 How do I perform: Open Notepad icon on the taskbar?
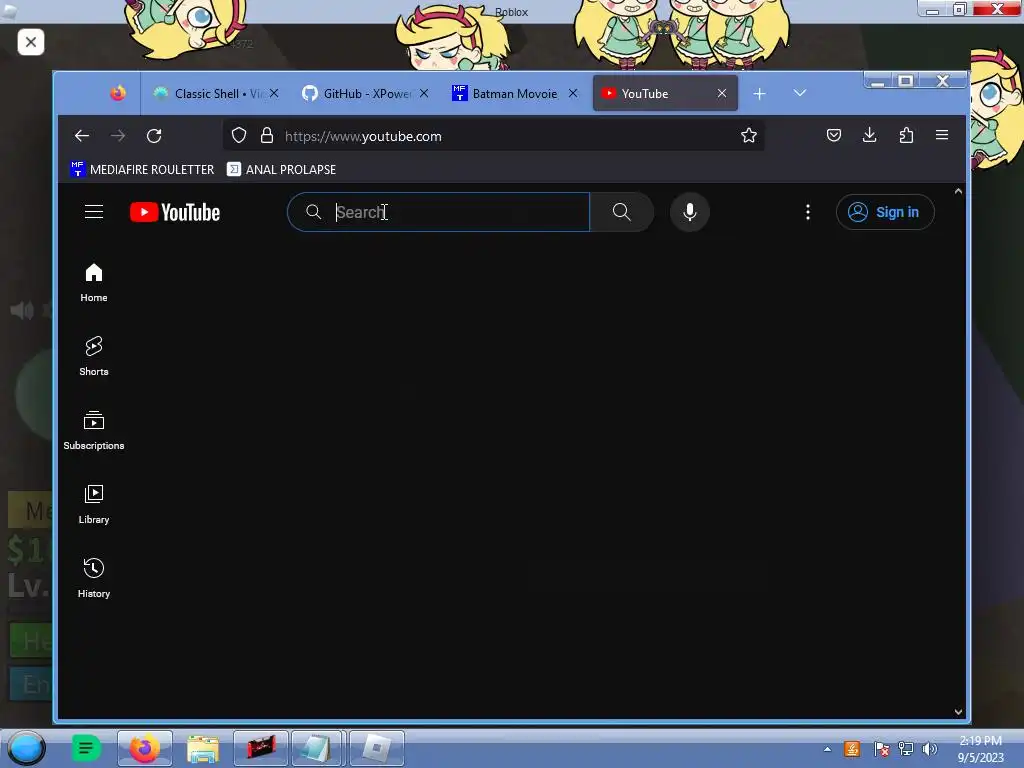tap(317, 748)
